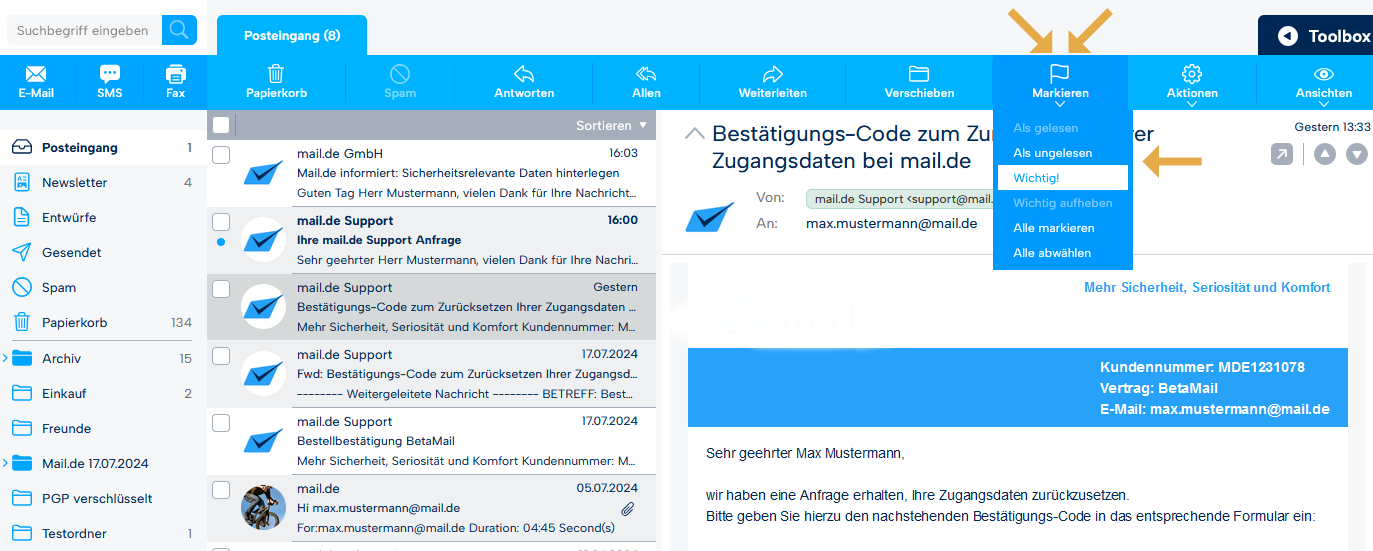Move message to Papierkorb via toolbar
The width and height of the screenshot is (1373, 551).
click(276, 82)
